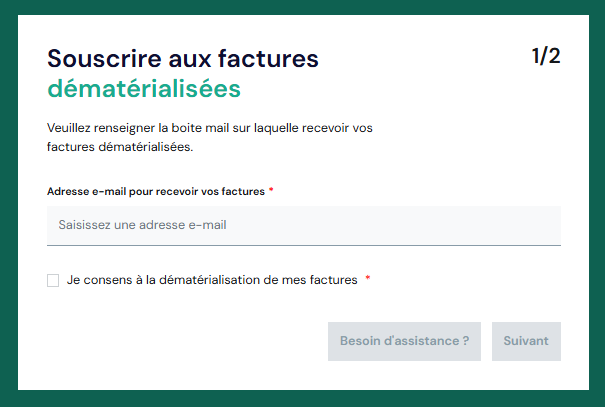
Task: Click the word 'factures' in the consent label
Action: [334, 281]
